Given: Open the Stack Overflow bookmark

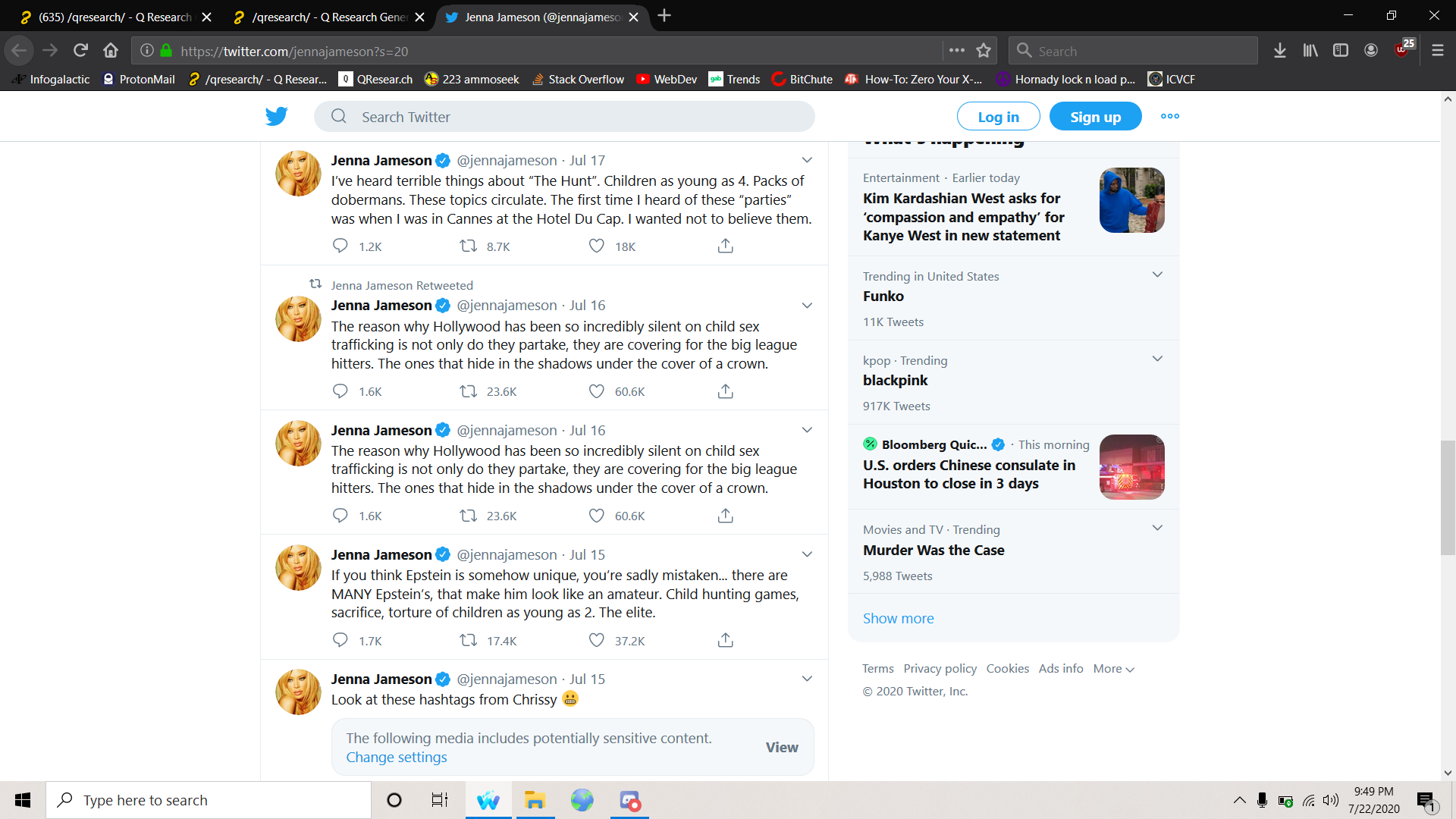Looking at the screenshot, I should (x=578, y=79).
